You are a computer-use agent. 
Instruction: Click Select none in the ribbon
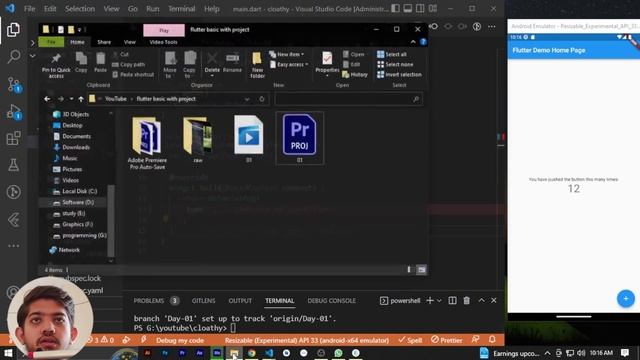[395, 64]
